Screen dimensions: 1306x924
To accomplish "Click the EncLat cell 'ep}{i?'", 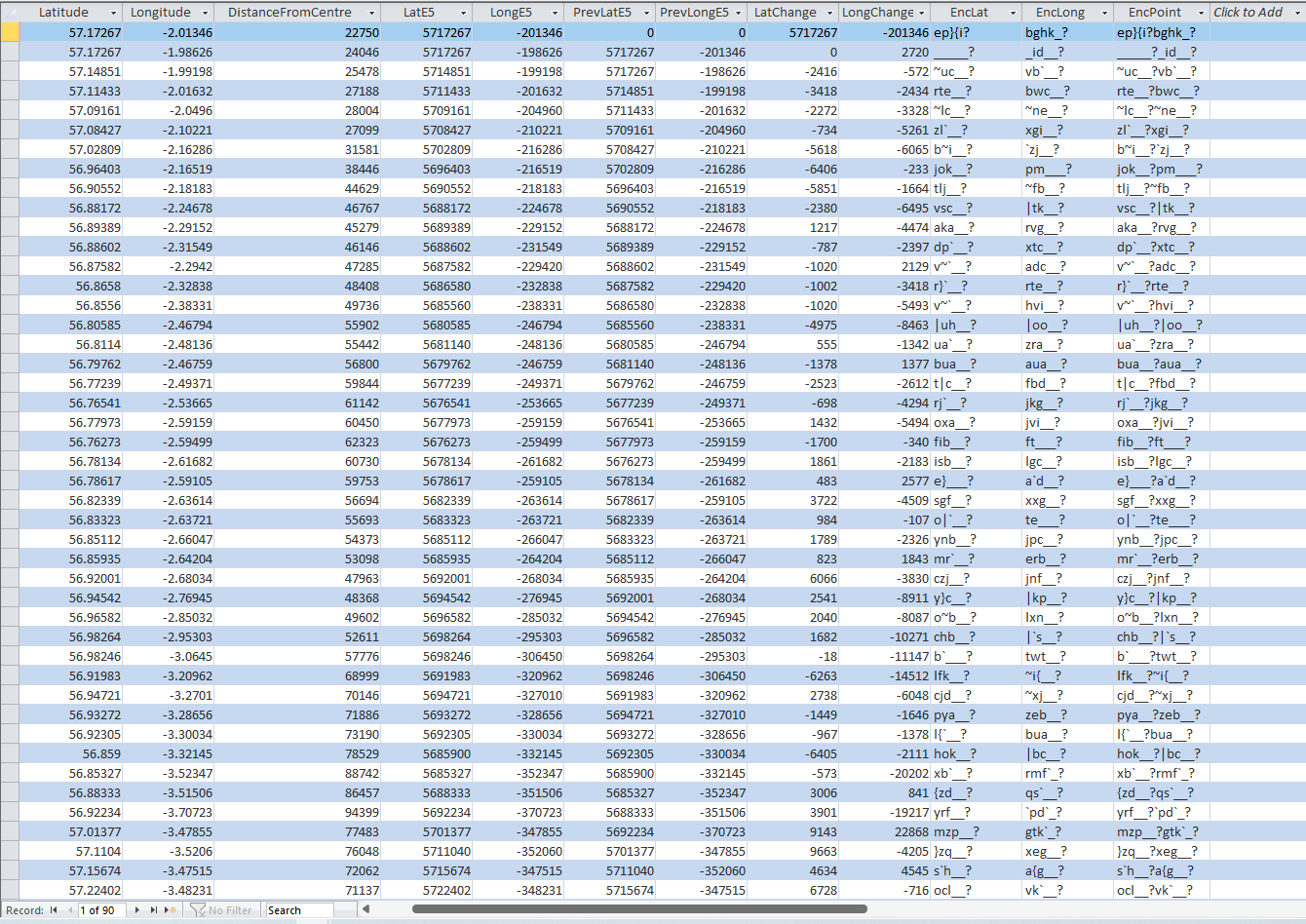I will [x=977, y=32].
